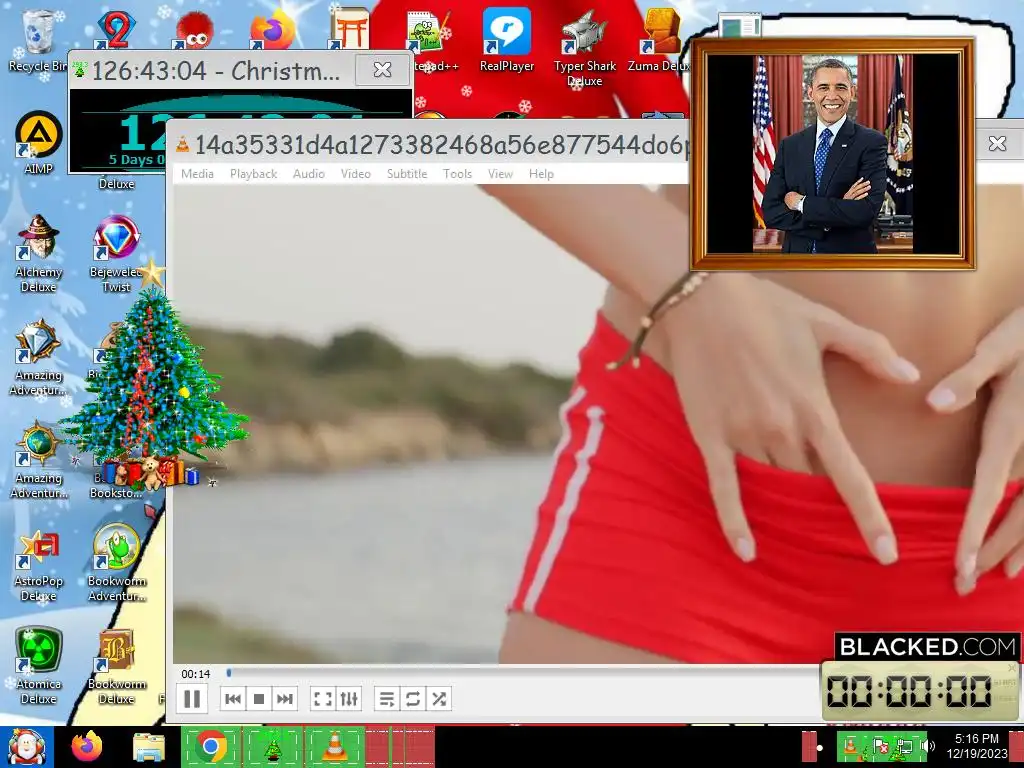
Task: Select the top Amazing Adventures shortcut
Action: tap(39, 357)
